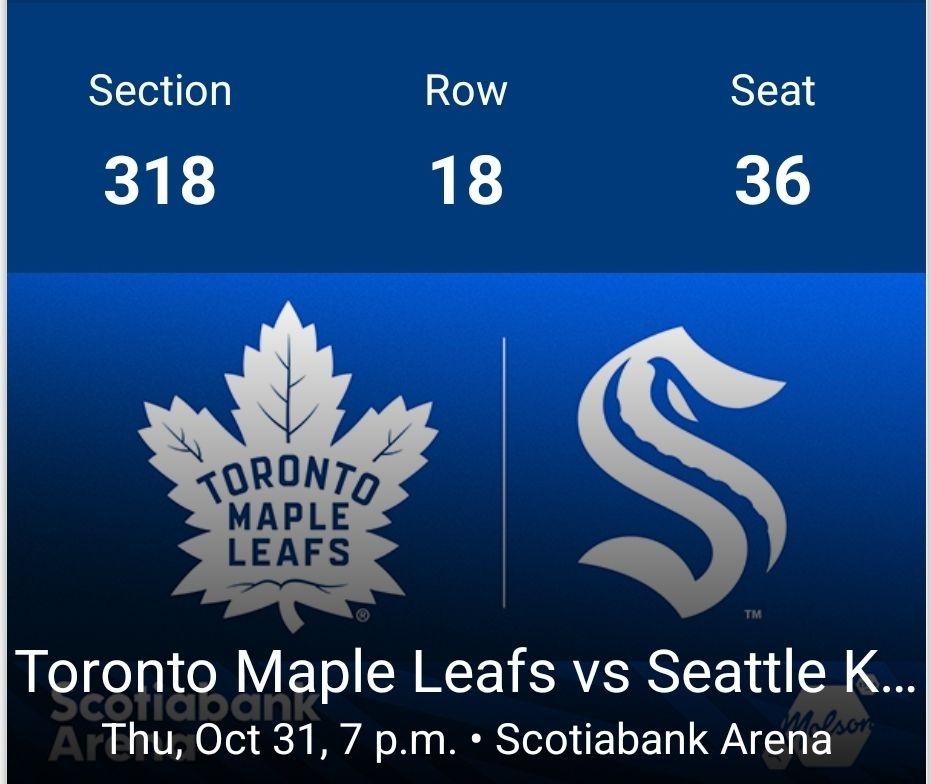Image resolution: width=931 pixels, height=784 pixels.
Task: Select the Seat label
Action: pyautogui.click(x=772, y=91)
